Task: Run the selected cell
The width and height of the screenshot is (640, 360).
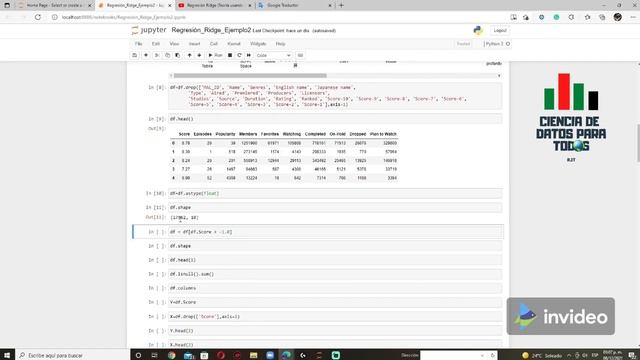Action: click(216, 55)
